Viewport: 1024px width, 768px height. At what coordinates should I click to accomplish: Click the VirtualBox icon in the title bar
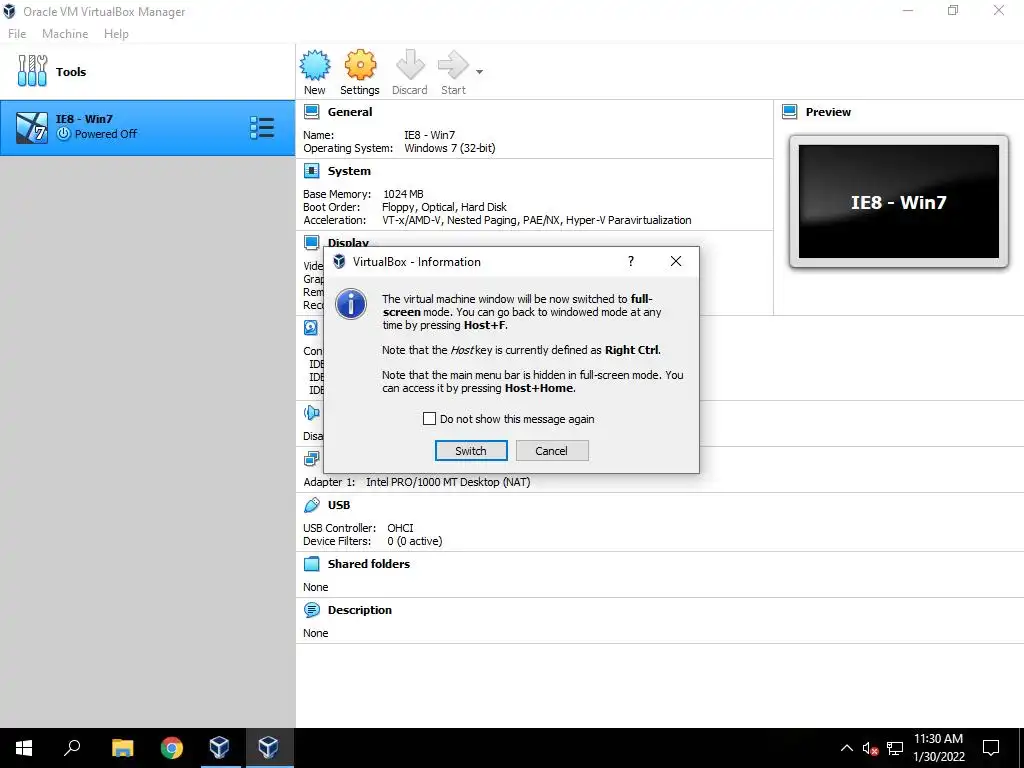click(9, 11)
